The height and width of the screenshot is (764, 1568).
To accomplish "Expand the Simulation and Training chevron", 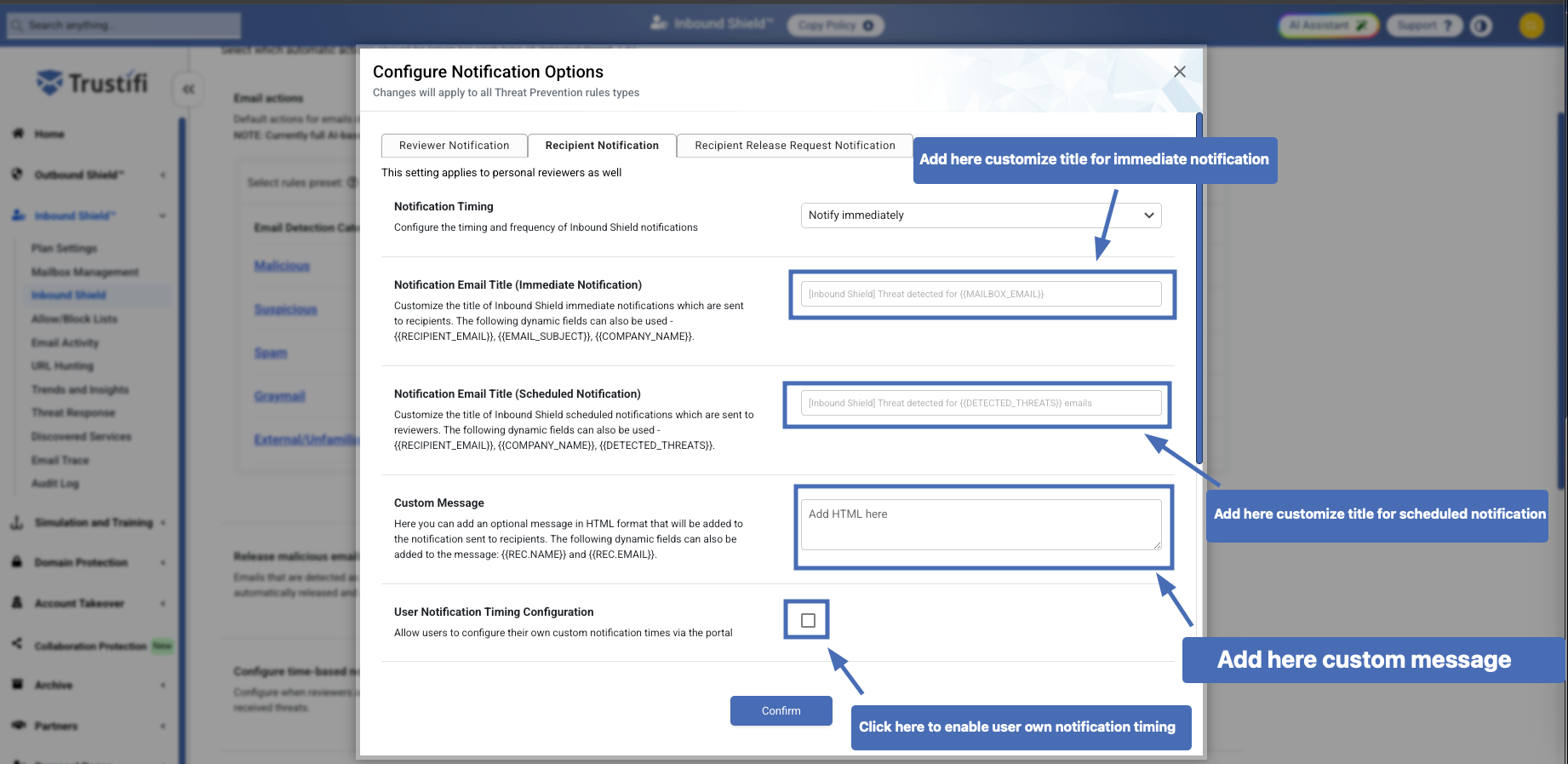I will click(163, 523).
